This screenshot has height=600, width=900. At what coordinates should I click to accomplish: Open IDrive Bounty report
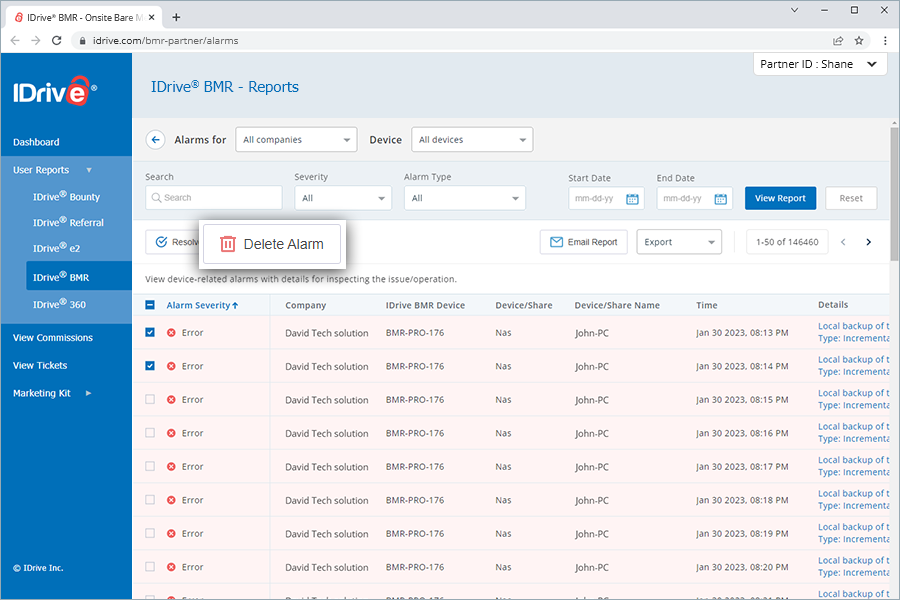(67, 196)
